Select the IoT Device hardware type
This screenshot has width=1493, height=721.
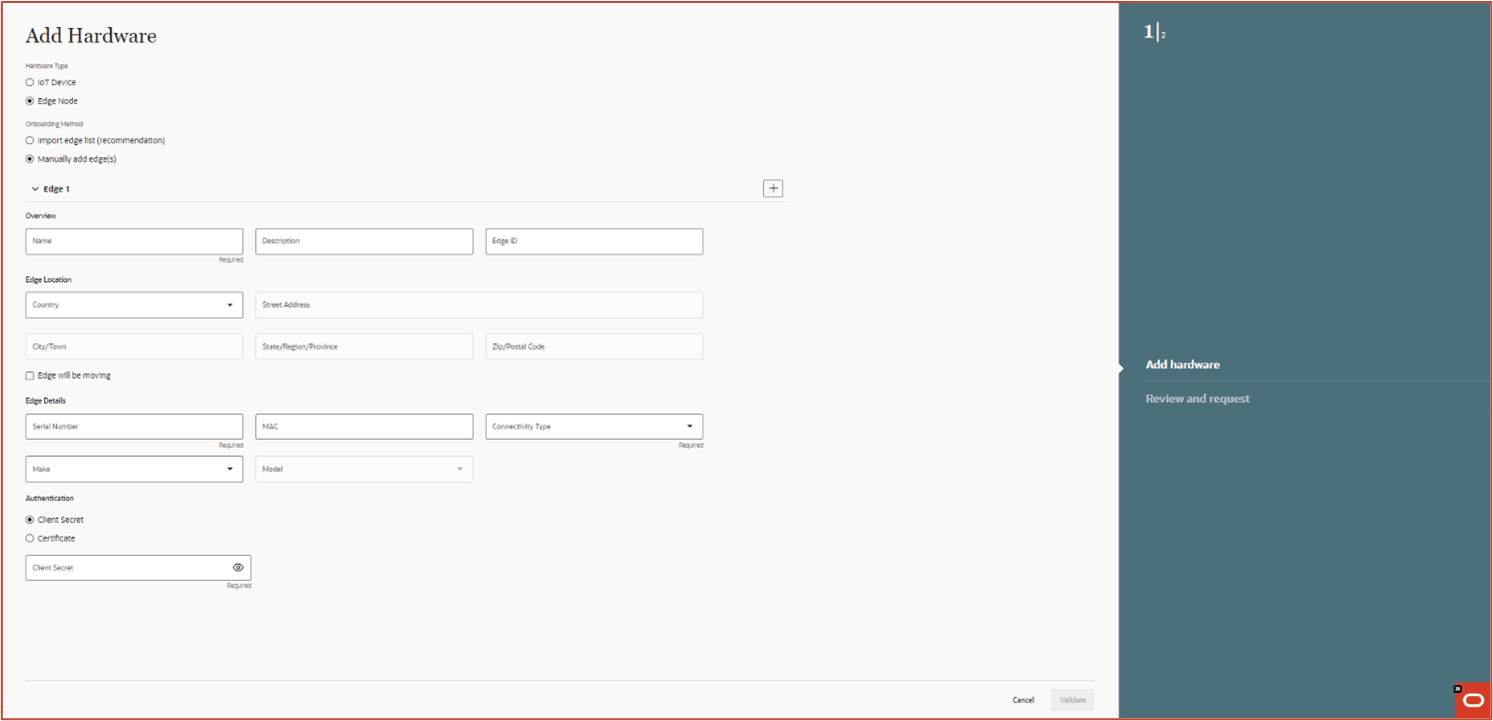point(29,82)
